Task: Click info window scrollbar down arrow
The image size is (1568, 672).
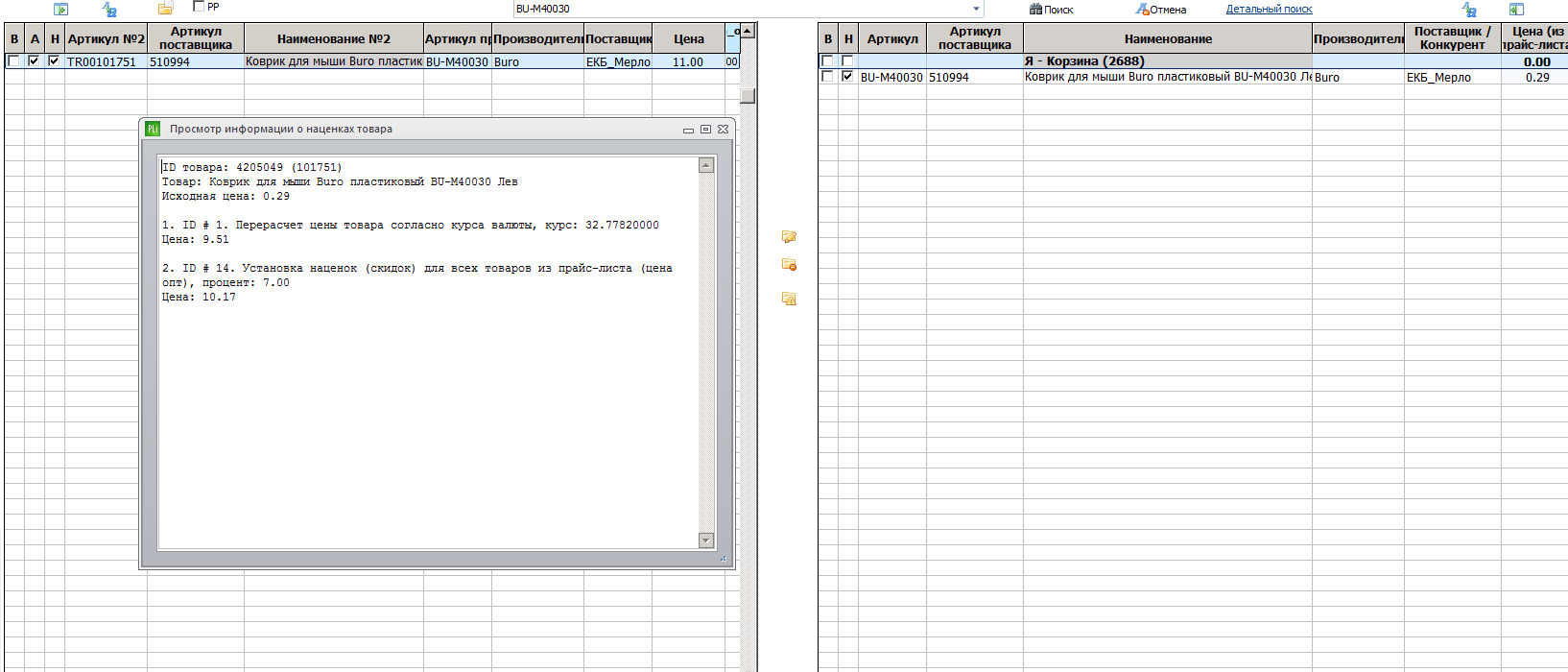Action: point(706,540)
